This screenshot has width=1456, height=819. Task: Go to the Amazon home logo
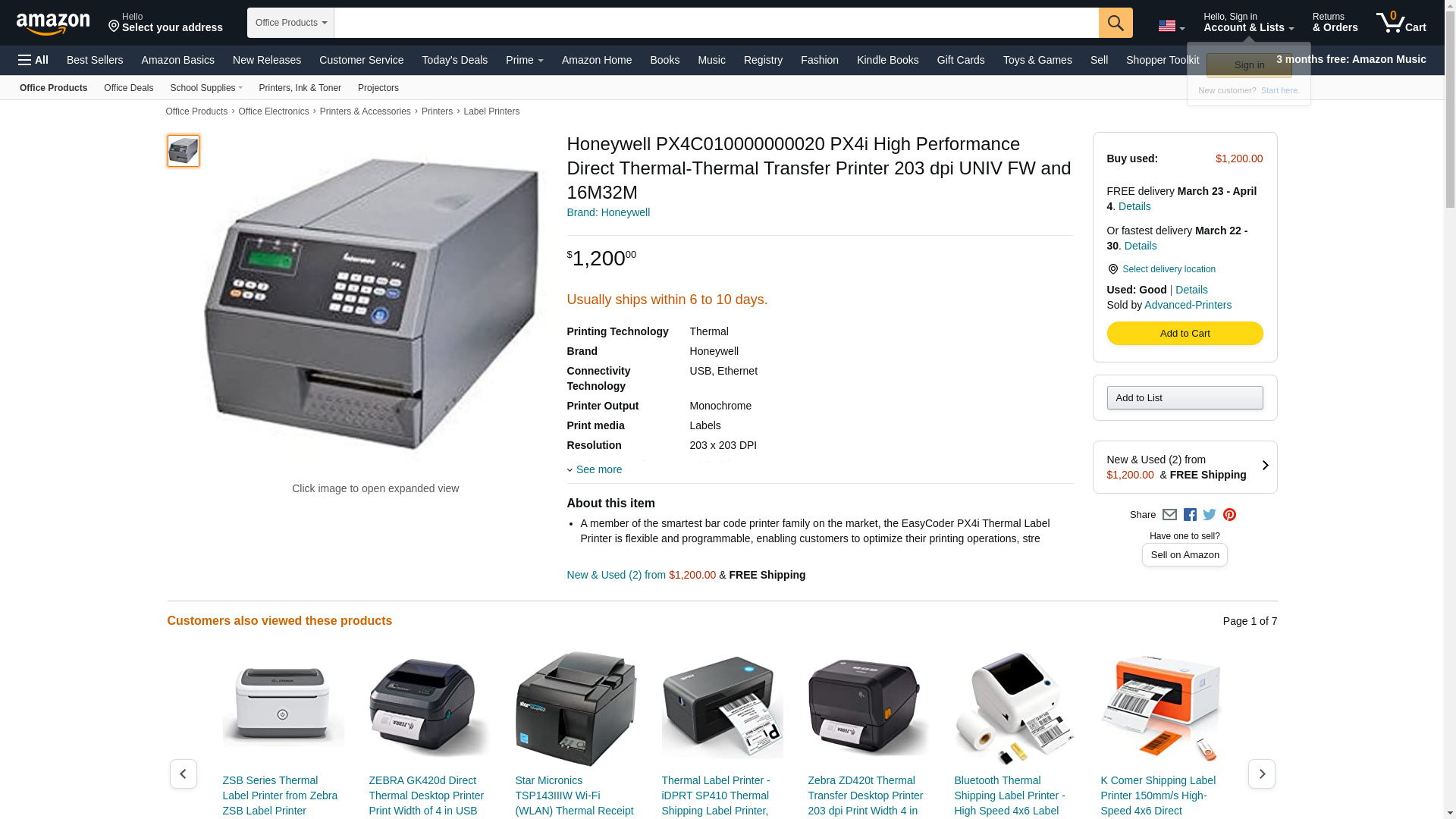[x=53, y=24]
